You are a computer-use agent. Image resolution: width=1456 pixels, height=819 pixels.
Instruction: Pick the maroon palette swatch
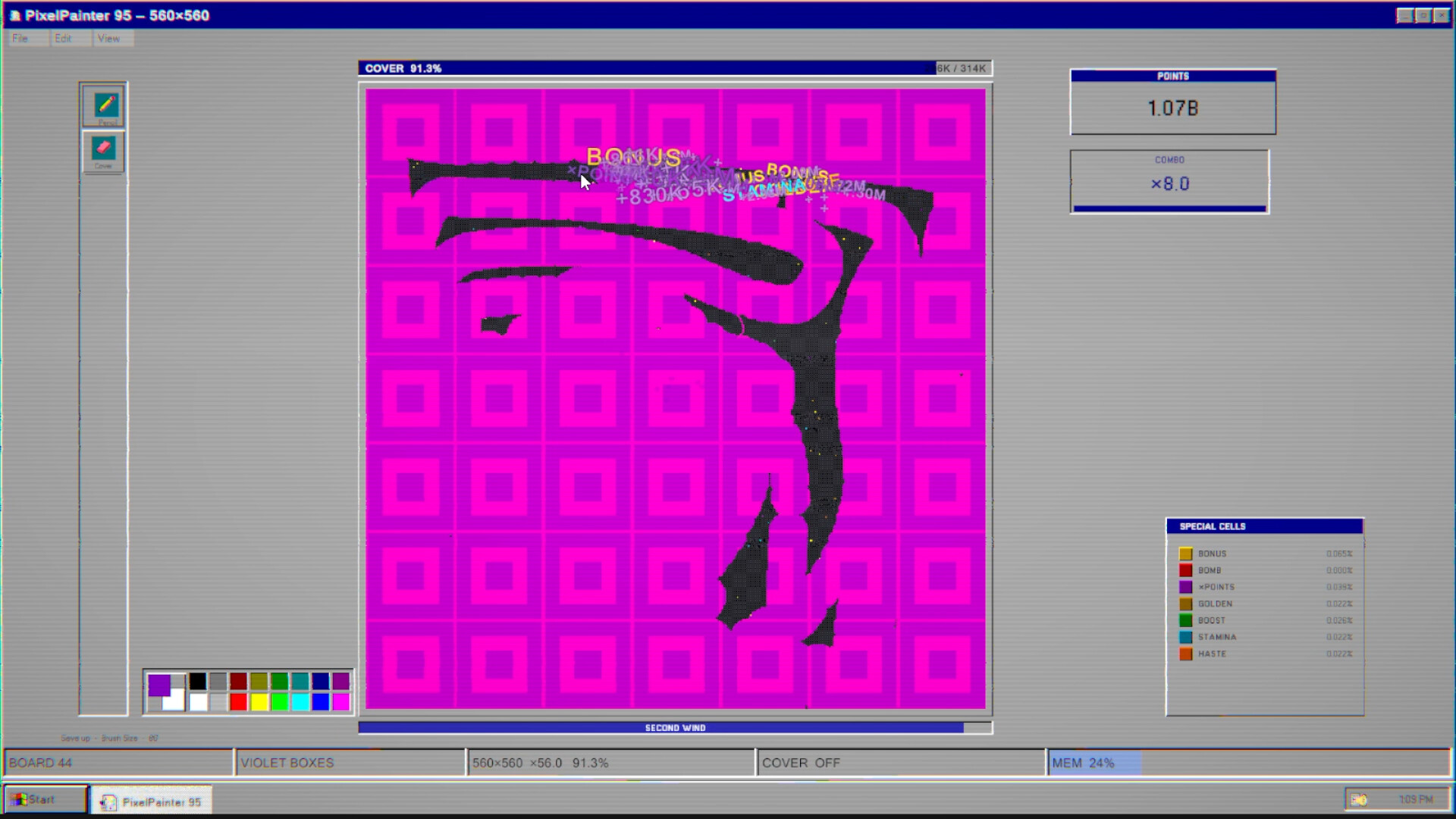coord(239,682)
